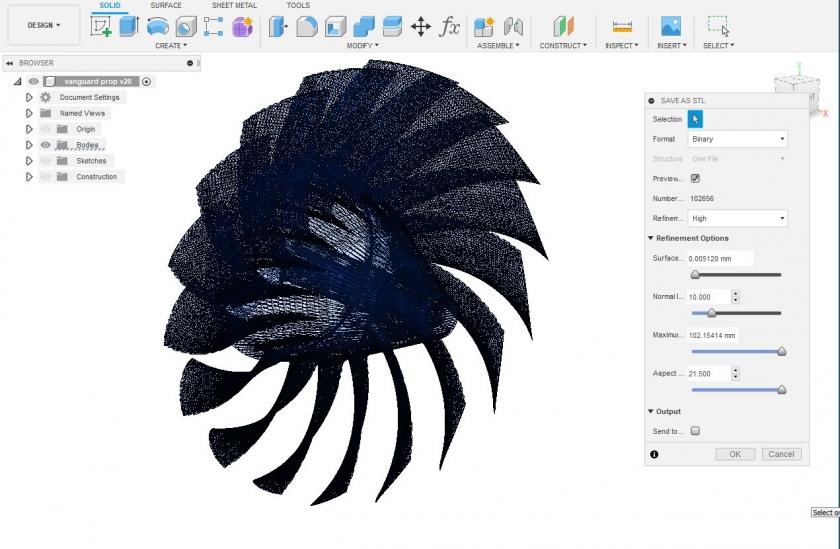Click the Normal deviation slider handle
Viewport: 840px width, 549px height.
pyautogui.click(x=711, y=313)
